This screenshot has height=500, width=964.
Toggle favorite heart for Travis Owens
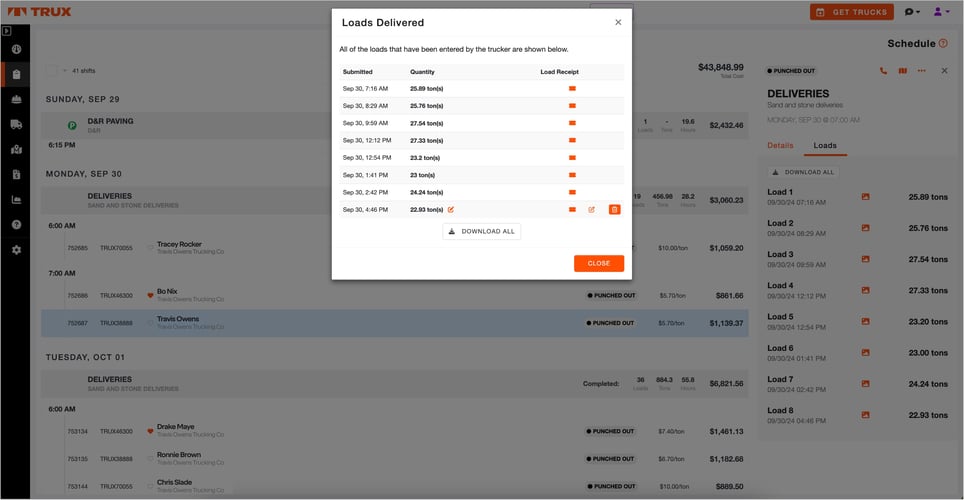[150, 323]
